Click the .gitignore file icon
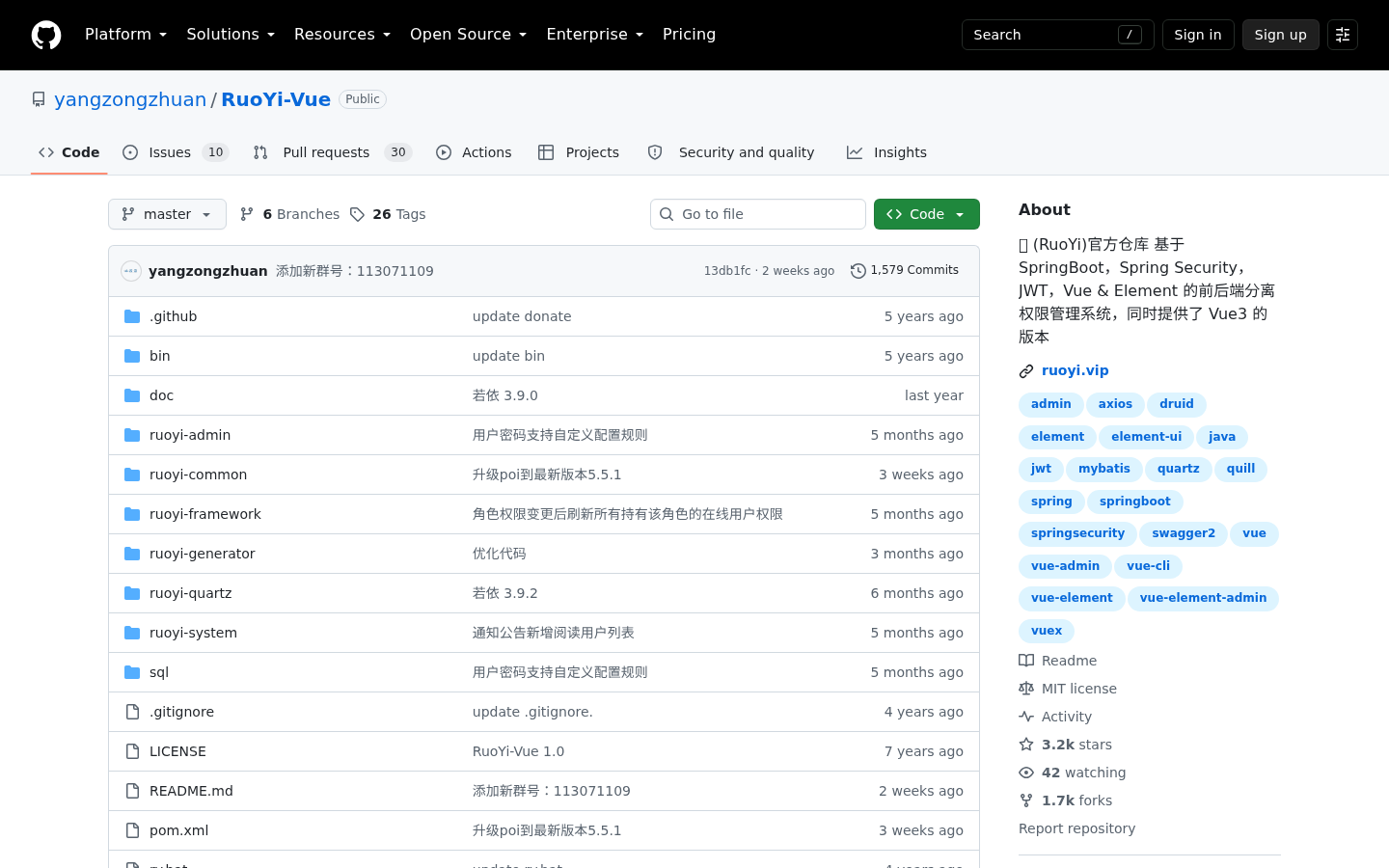 (x=132, y=712)
